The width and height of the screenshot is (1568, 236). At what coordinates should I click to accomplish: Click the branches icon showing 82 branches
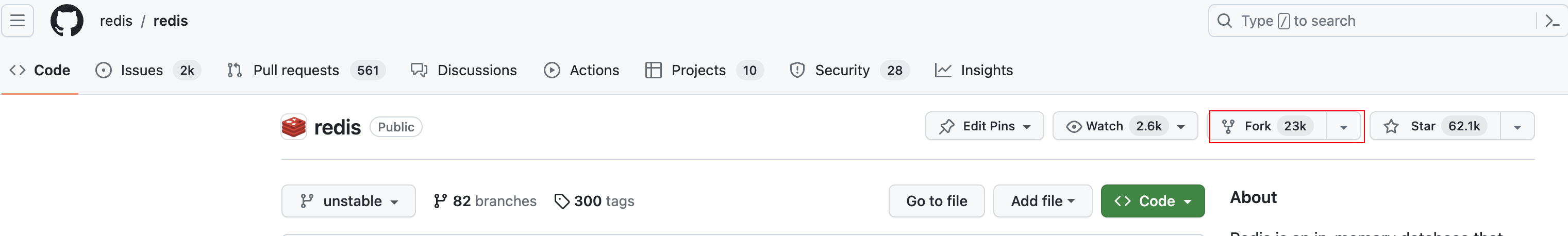(440, 201)
